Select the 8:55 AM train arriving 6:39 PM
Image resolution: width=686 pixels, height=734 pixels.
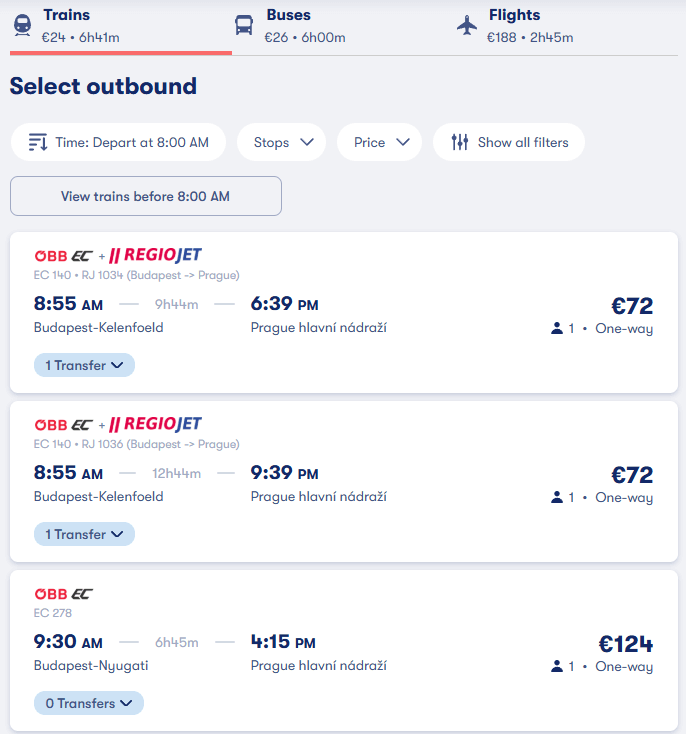pos(344,313)
